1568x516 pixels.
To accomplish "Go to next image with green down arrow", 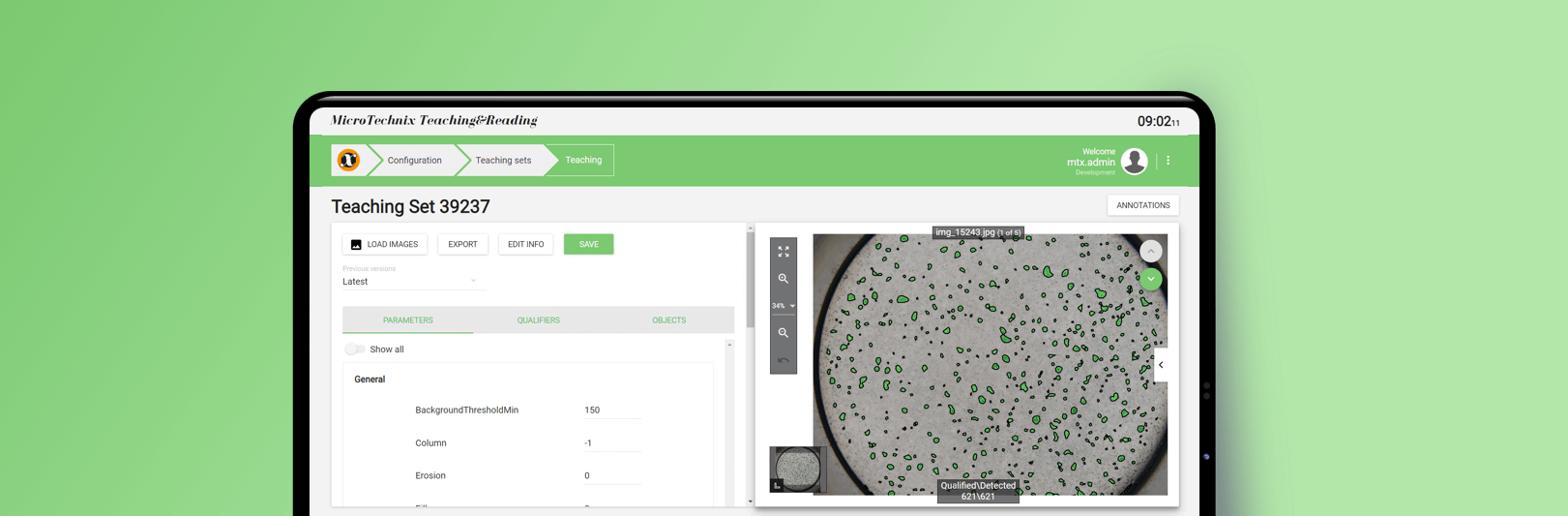I will pos(1151,279).
